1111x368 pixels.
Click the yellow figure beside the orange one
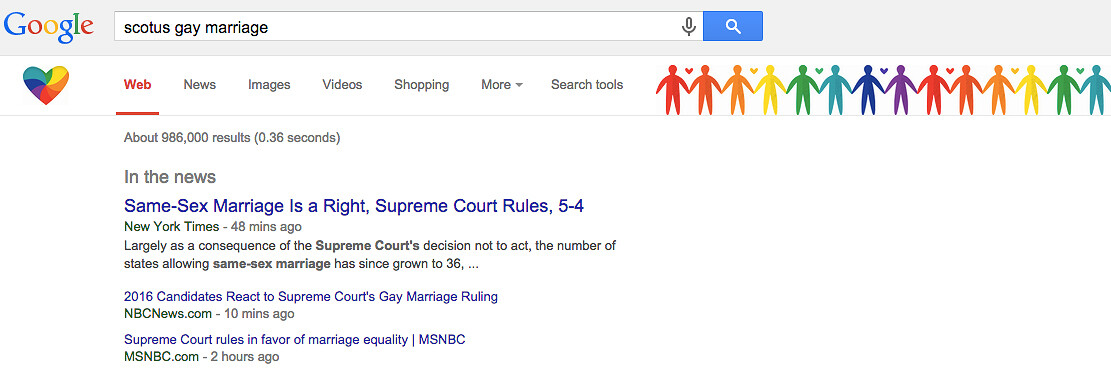tap(769, 90)
